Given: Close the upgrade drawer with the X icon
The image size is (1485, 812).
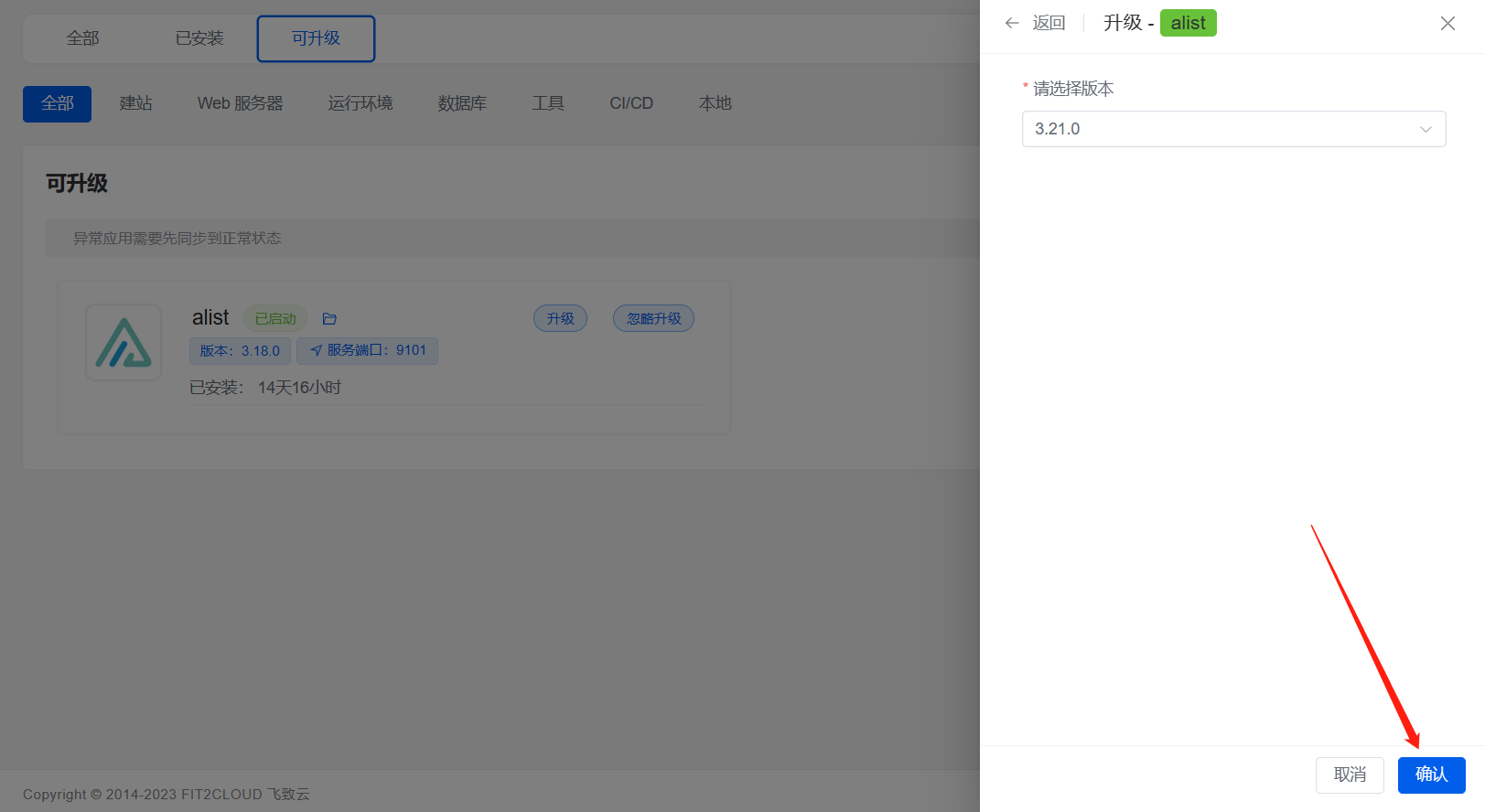Looking at the screenshot, I should (x=1447, y=23).
